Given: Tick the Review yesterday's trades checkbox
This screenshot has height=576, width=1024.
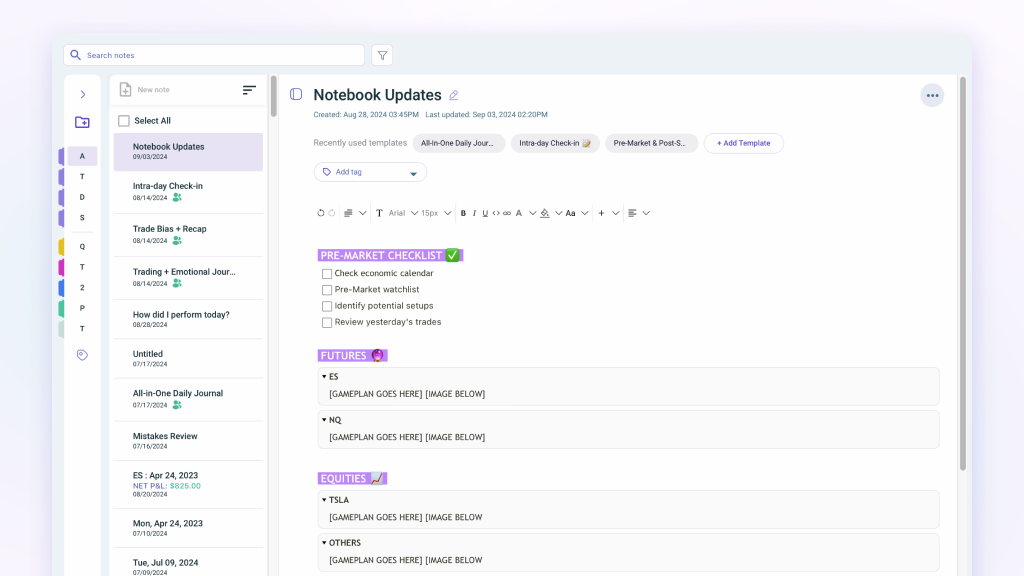Looking at the screenshot, I should 327,323.
